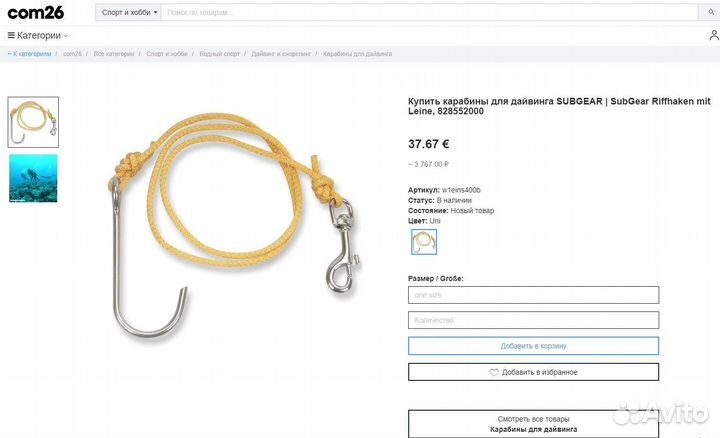Screen dimensions: 720x438
Task: Click the Количество quantity field
Action: [x=533, y=320]
